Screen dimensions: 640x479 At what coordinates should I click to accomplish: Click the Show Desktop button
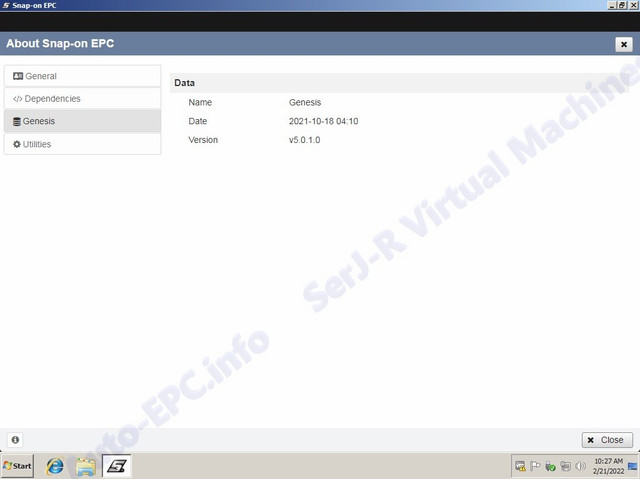click(x=633, y=466)
